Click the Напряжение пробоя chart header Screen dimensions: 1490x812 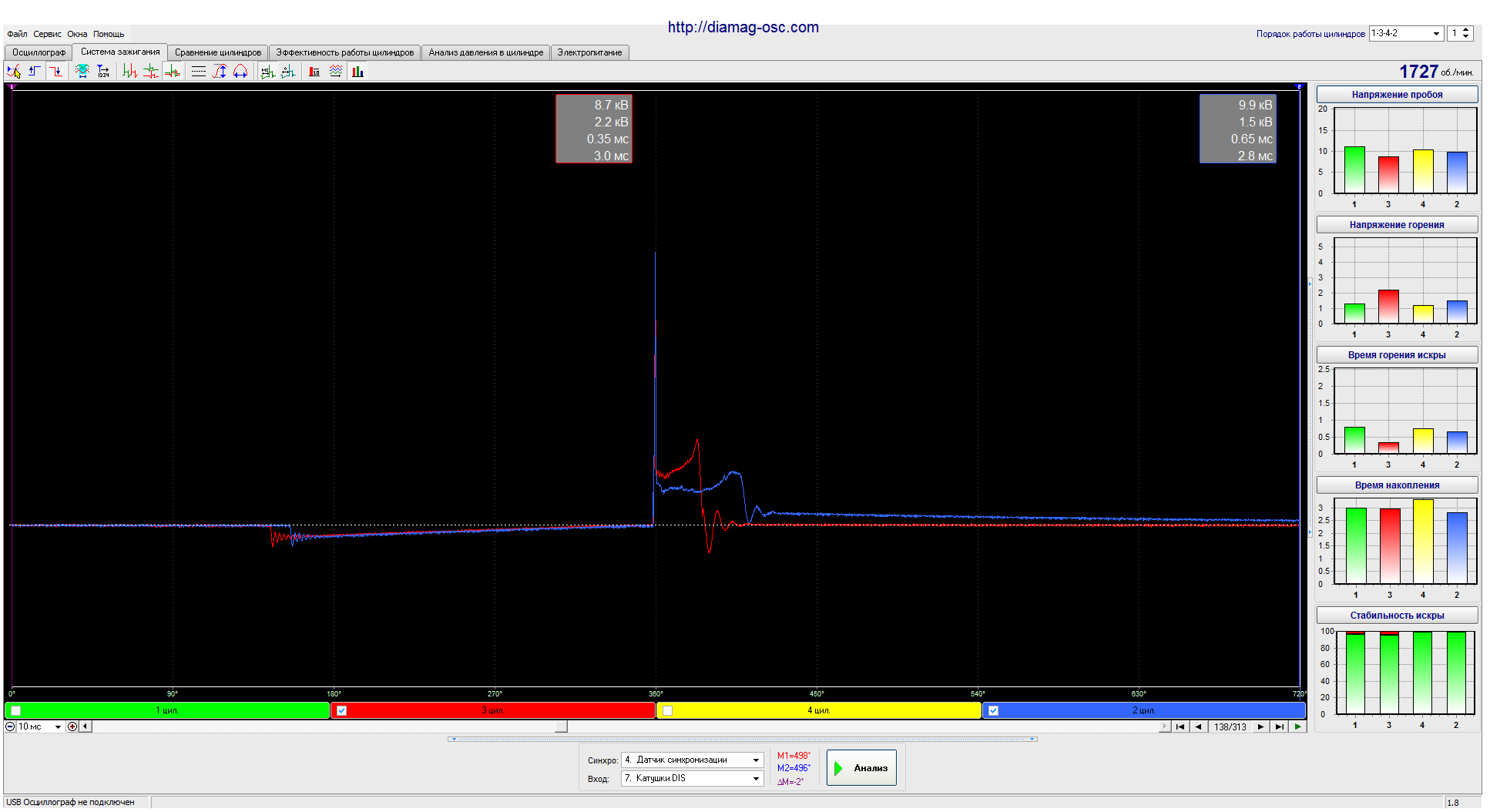pyautogui.click(x=1397, y=95)
